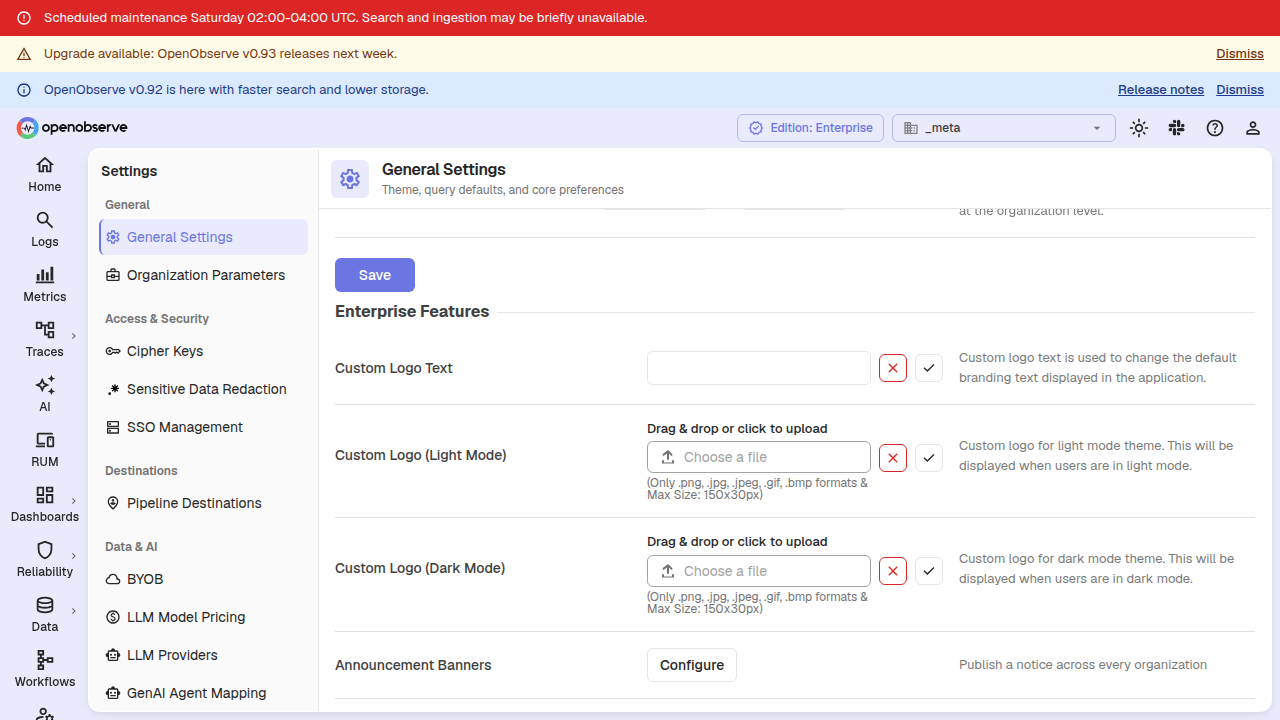This screenshot has width=1280, height=720.
Task: Remove the Dark Mode logo via red X
Action: [893, 571]
